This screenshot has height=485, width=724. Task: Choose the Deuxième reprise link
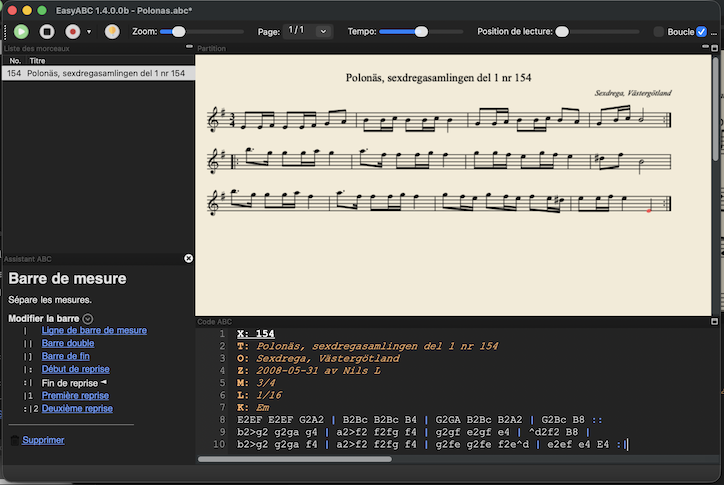click(x=77, y=408)
